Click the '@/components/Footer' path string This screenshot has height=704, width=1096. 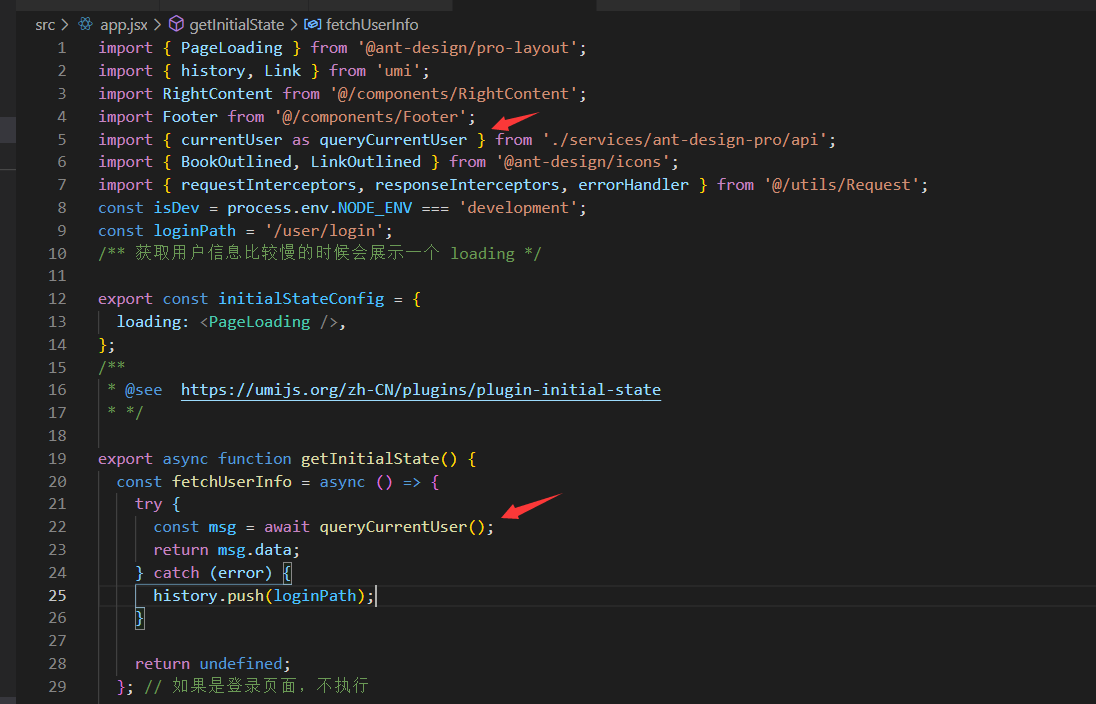click(x=370, y=116)
